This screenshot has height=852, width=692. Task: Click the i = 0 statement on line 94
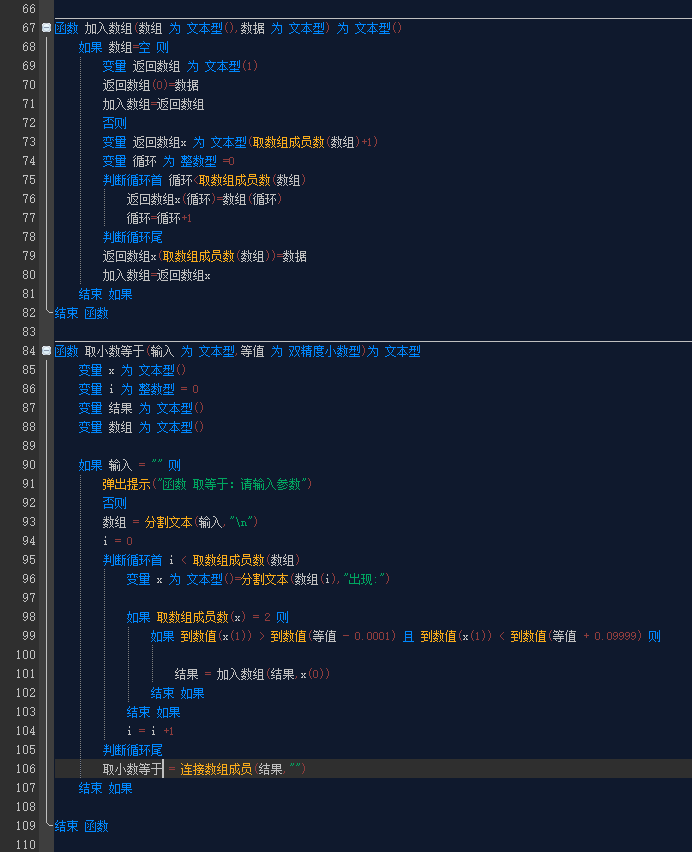pyautogui.click(x=117, y=542)
